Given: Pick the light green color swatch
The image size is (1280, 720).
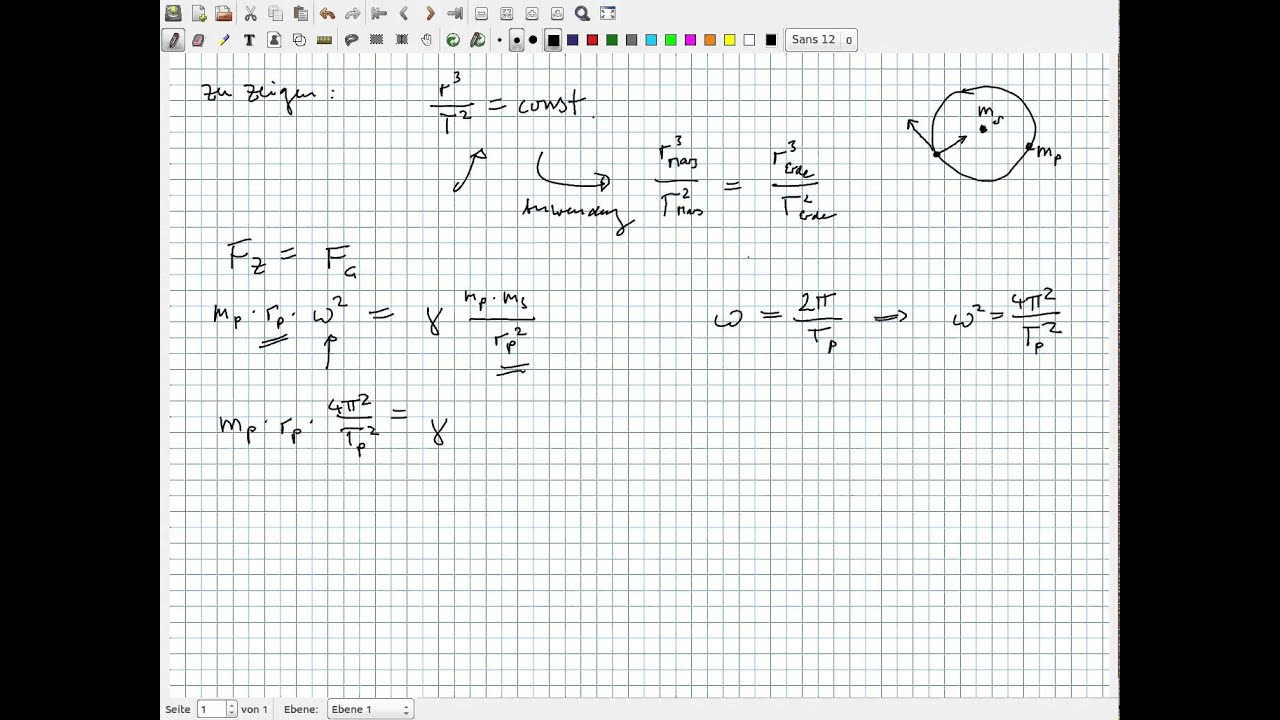Looking at the screenshot, I should pyautogui.click(x=671, y=40).
